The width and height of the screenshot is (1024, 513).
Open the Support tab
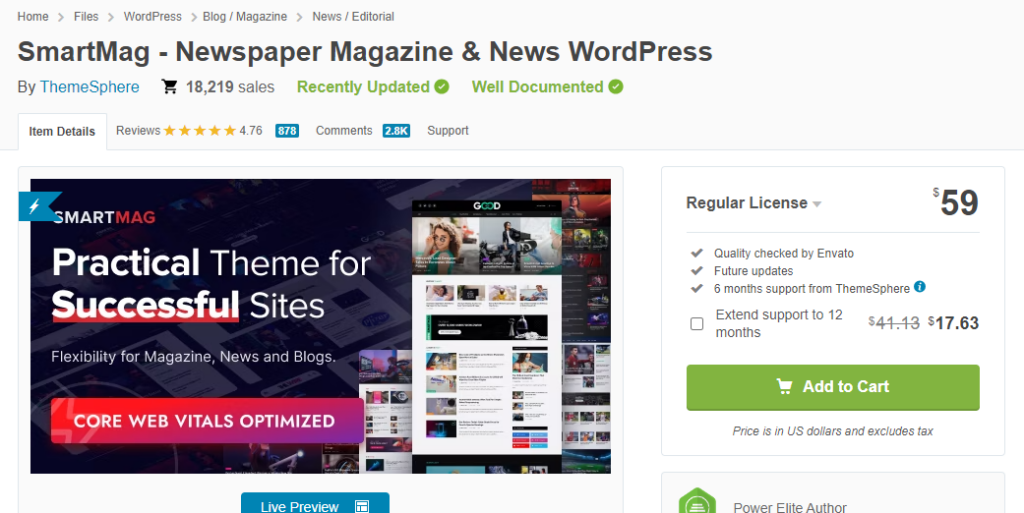pyautogui.click(x=448, y=131)
